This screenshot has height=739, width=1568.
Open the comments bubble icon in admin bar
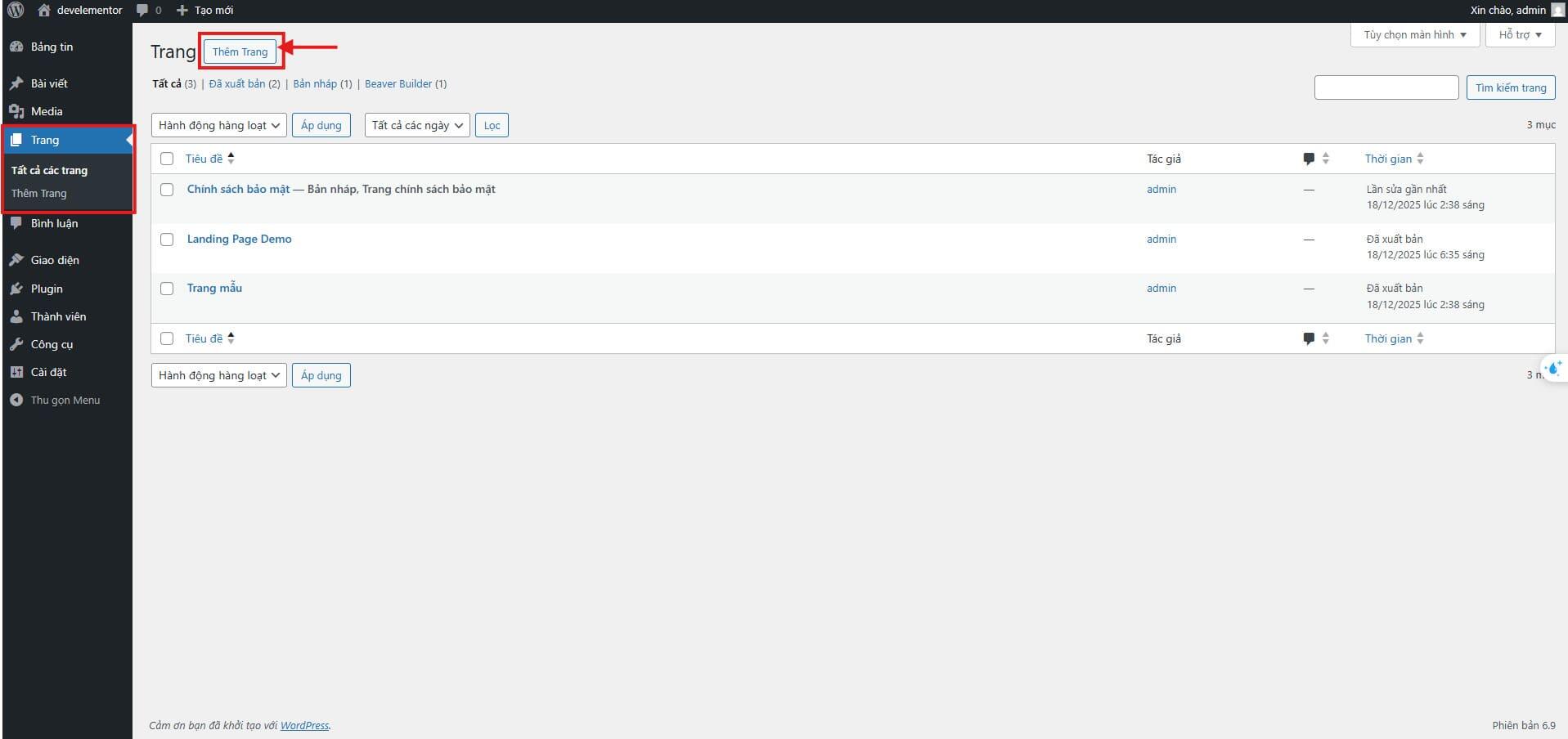141,10
